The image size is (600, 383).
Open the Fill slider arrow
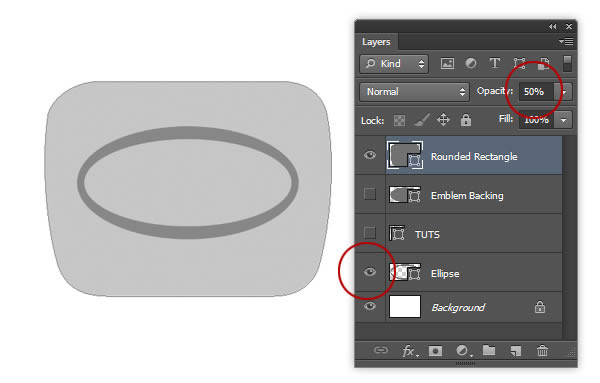click(x=564, y=120)
